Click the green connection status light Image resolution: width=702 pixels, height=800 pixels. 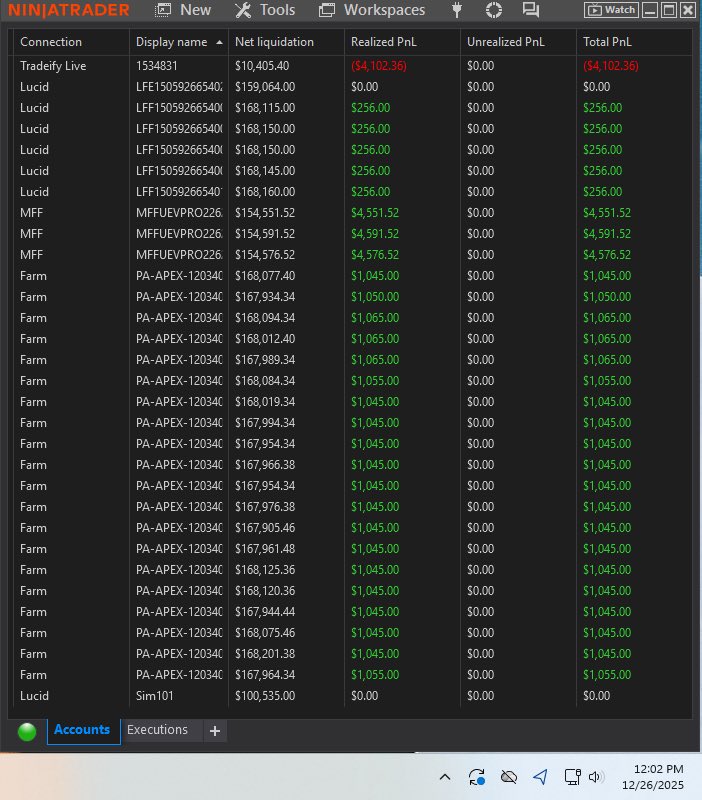coord(27,732)
